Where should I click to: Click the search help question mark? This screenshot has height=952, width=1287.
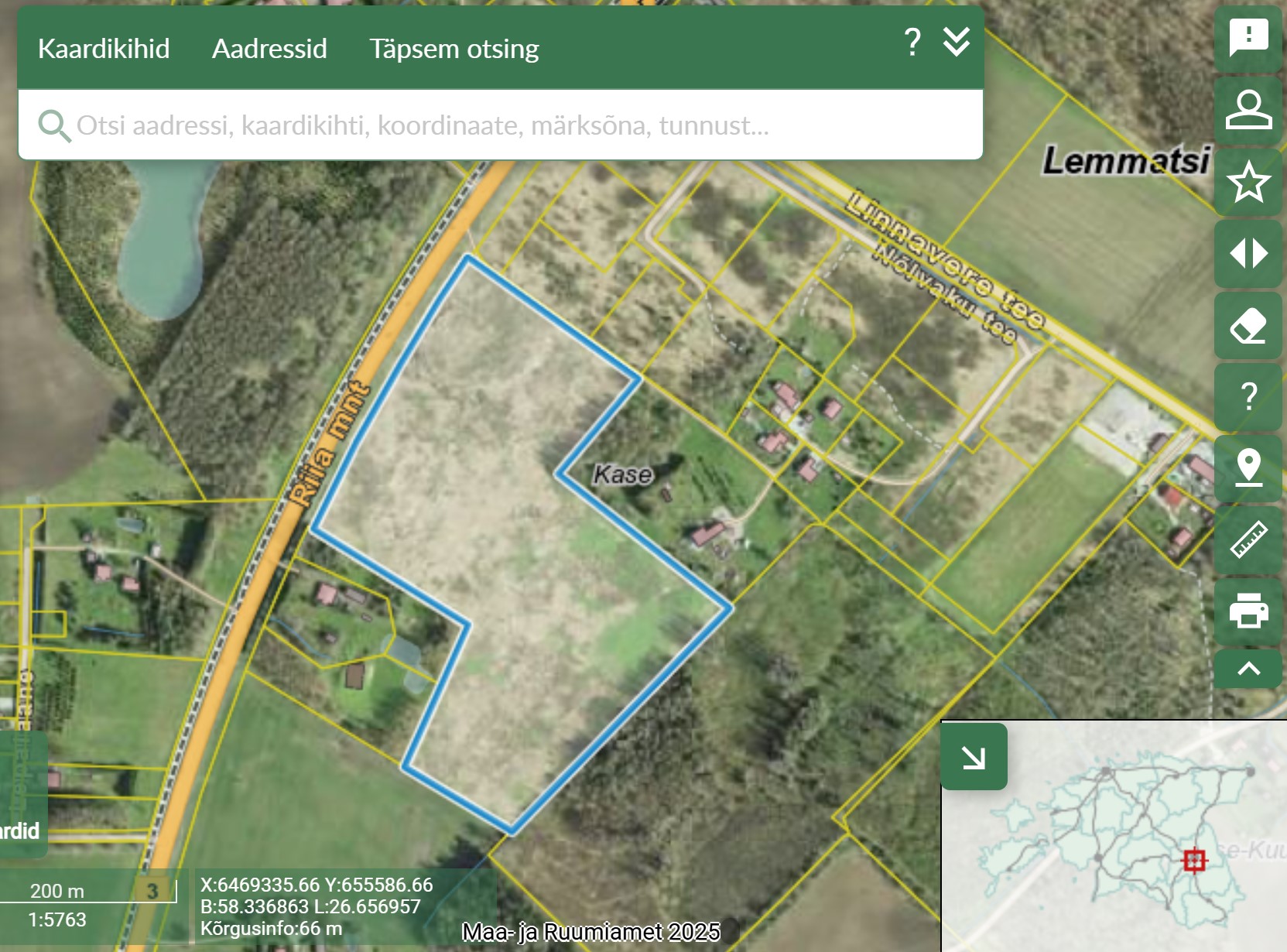[912, 42]
